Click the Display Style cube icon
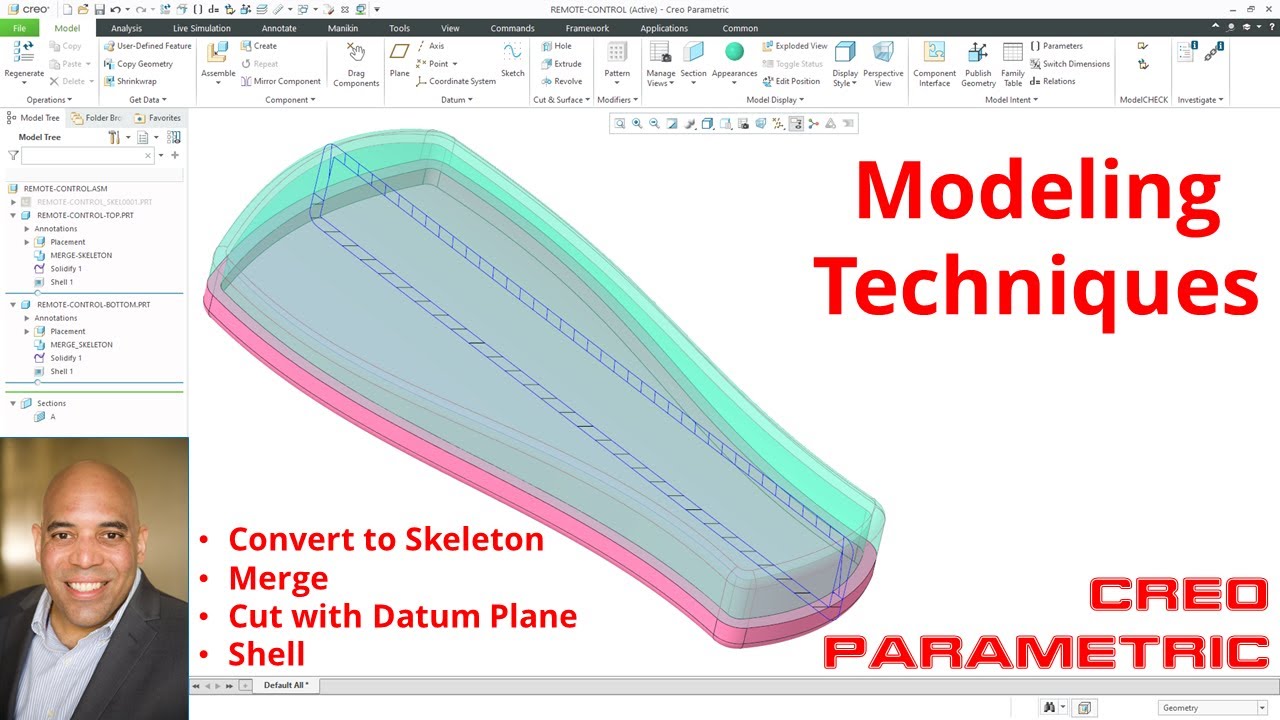This screenshot has width=1280, height=720. tap(845, 52)
